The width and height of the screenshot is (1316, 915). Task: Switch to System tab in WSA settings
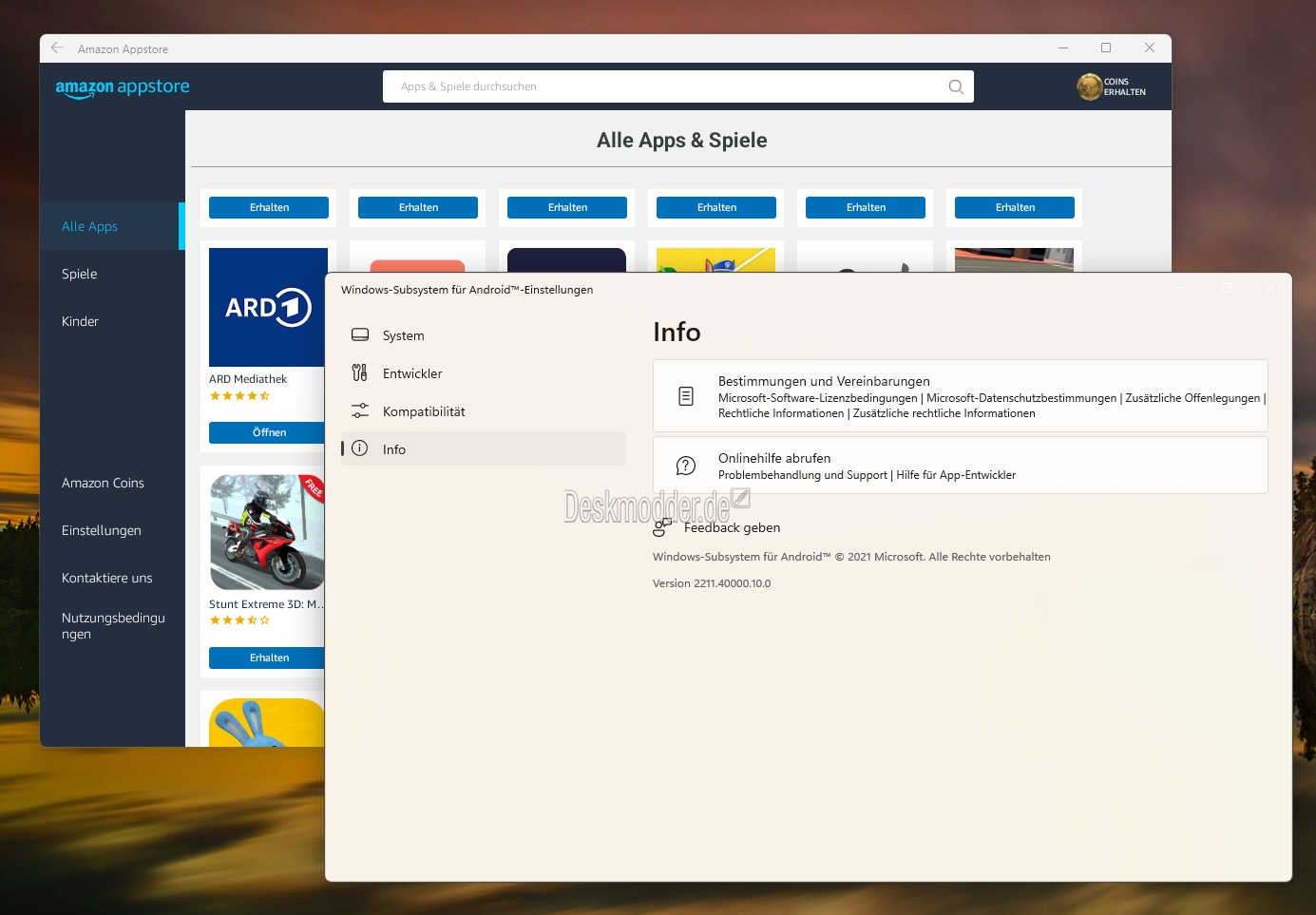pos(484,335)
